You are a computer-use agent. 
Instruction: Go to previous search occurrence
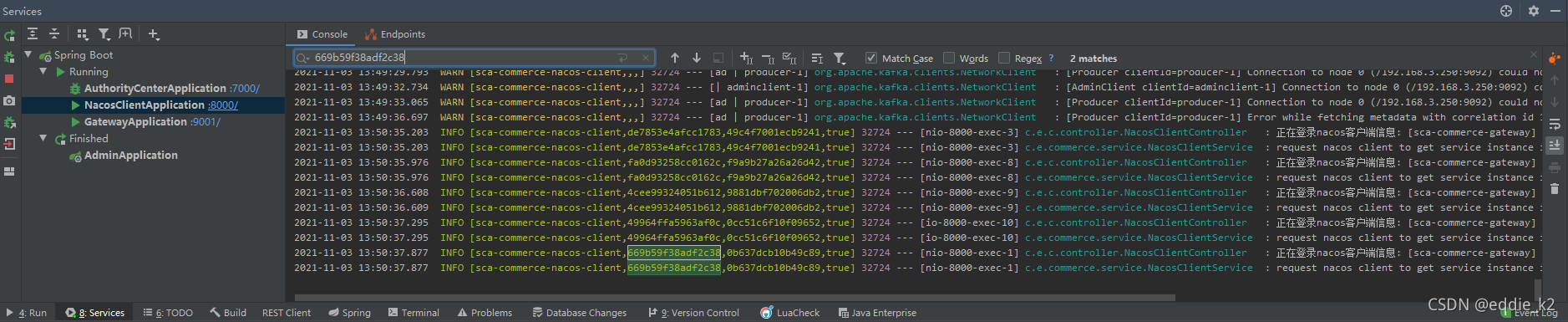pyautogui.click(x=675, y=58)
